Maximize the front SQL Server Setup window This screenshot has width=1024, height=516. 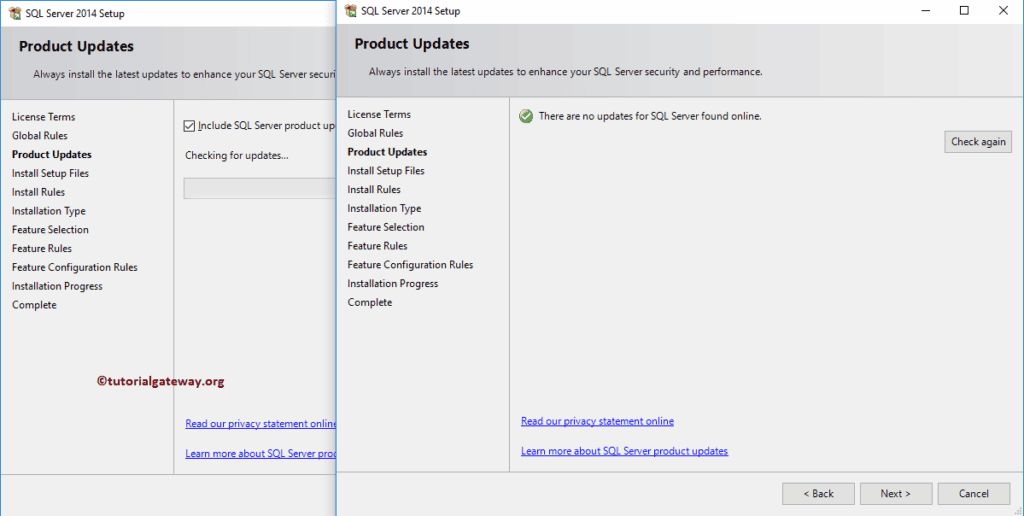coord(964,10)
